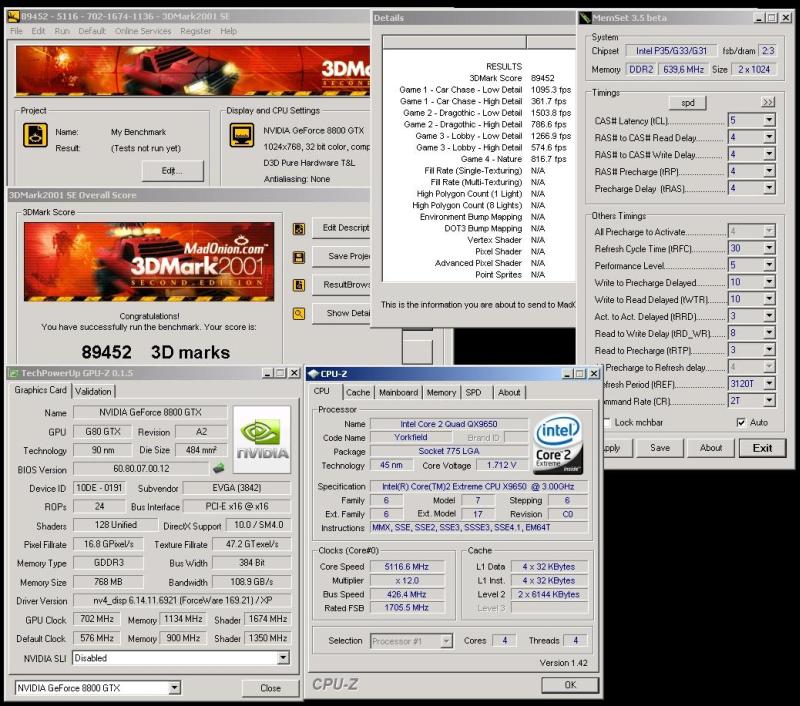Image resolution: width=800 pixels, height=706 pixels.
Task: Open the Precharge Delay (tRAS) dropdown
Action: pyautogui.click(x=769, y=188)
